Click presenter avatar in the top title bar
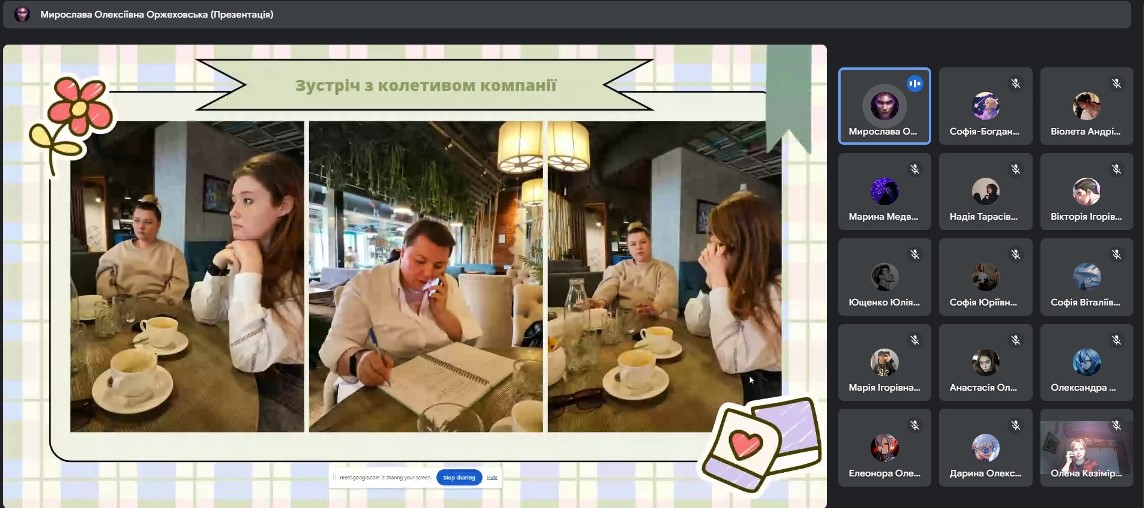The height and width of the screenshot is (508, 1144). click(22, 14)
